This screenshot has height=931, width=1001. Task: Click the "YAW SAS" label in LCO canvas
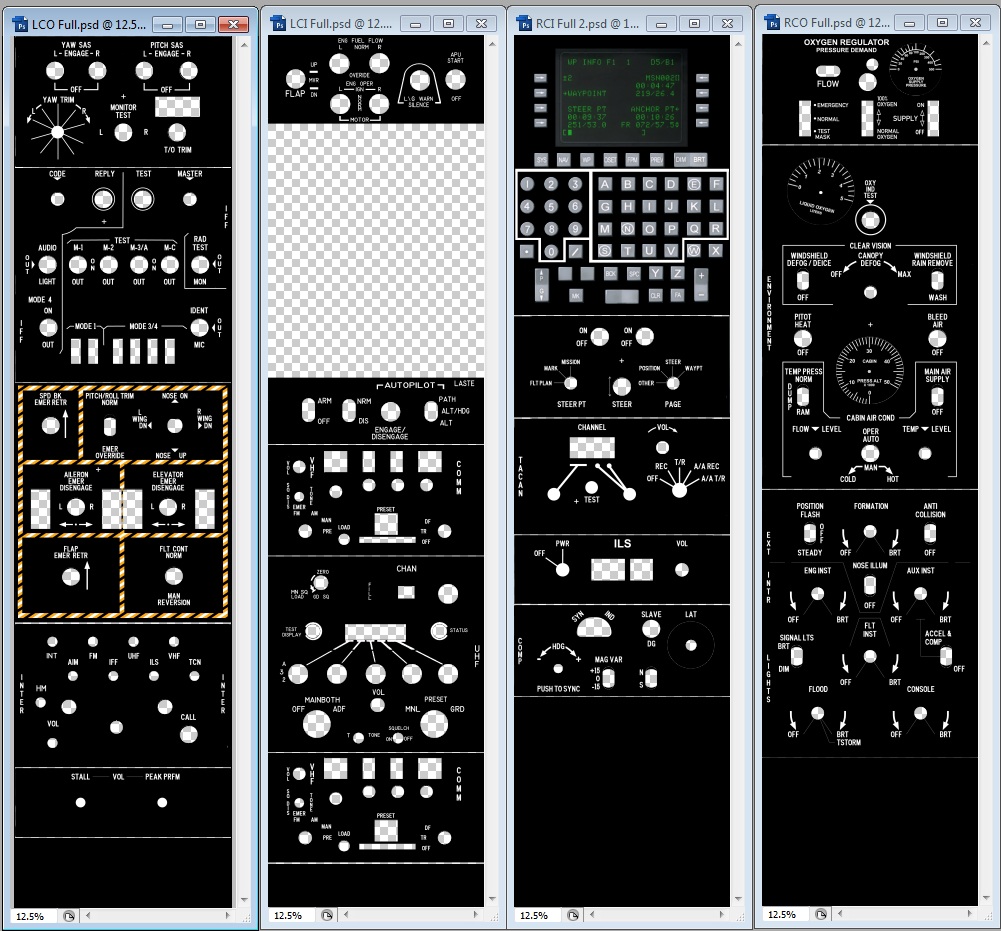pyautogui.click(x=76, y=45)
